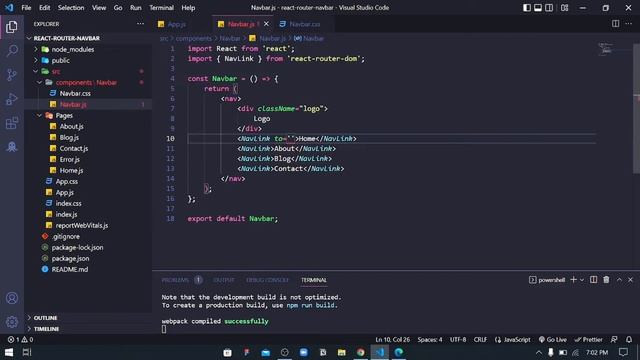Viewport: 640px width, 360px height.
Task: Open the alien-shaped extension icon in activity bar
Action: click(12, 147)
